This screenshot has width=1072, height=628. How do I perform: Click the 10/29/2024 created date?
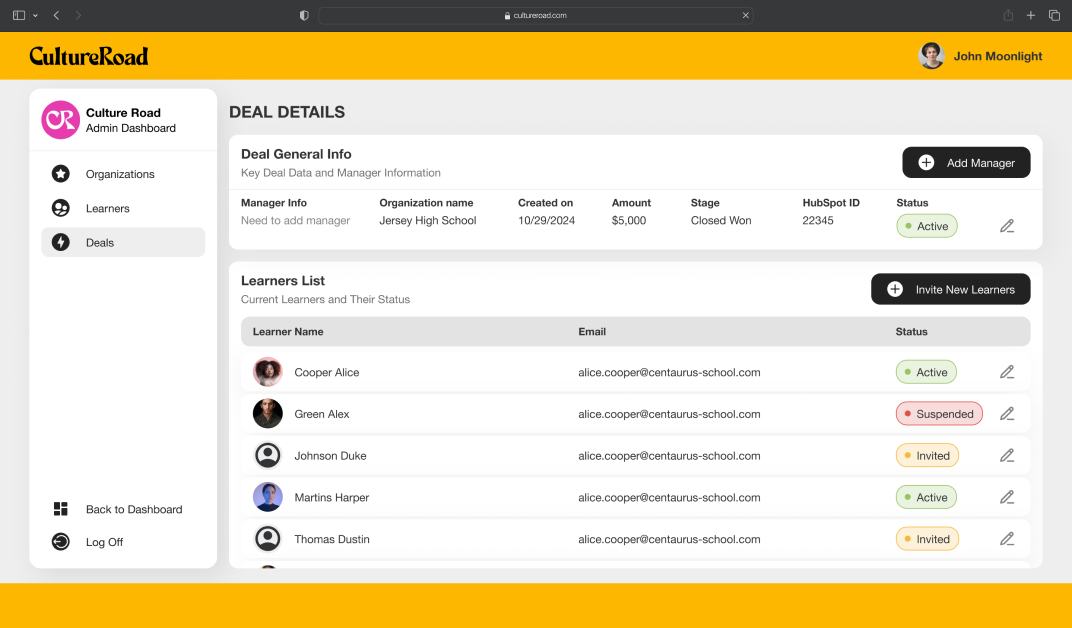(x=546, y=220)
